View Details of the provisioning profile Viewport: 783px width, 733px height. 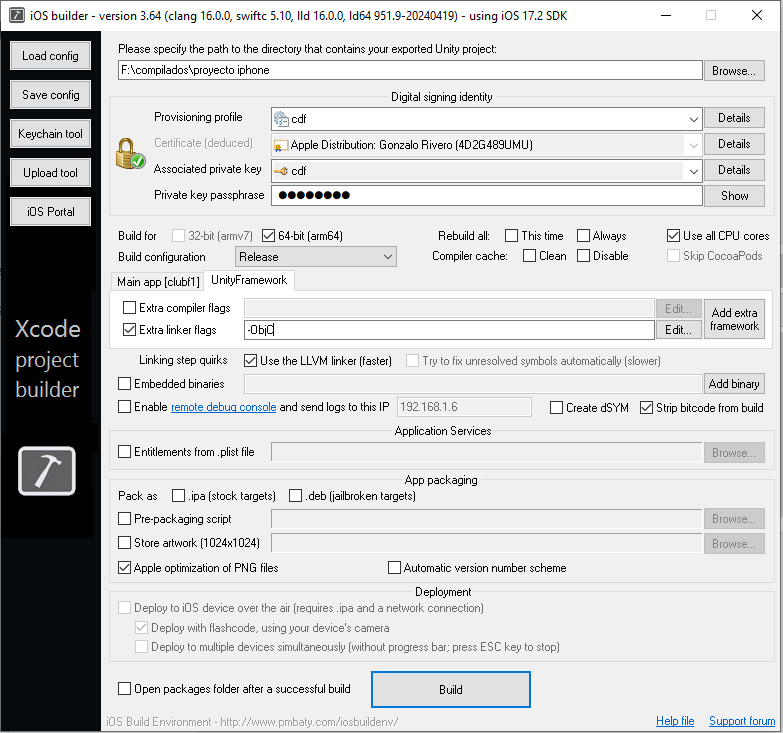(734, 118)
